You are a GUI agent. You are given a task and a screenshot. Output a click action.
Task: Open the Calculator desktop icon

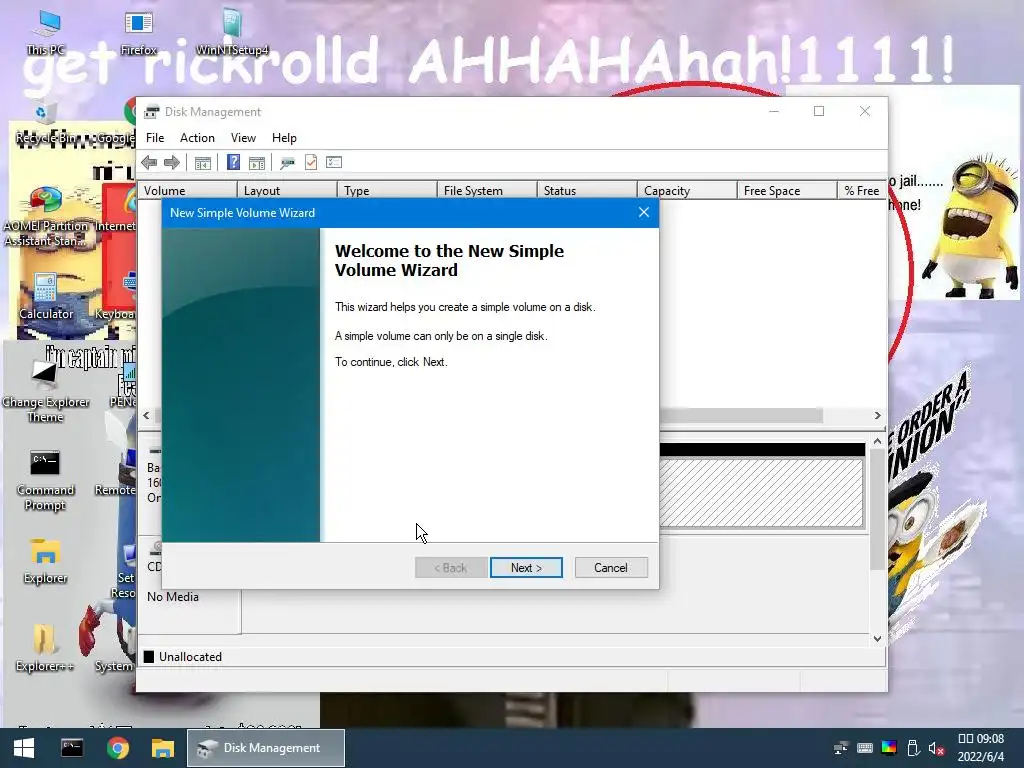[x=46, y=297]
